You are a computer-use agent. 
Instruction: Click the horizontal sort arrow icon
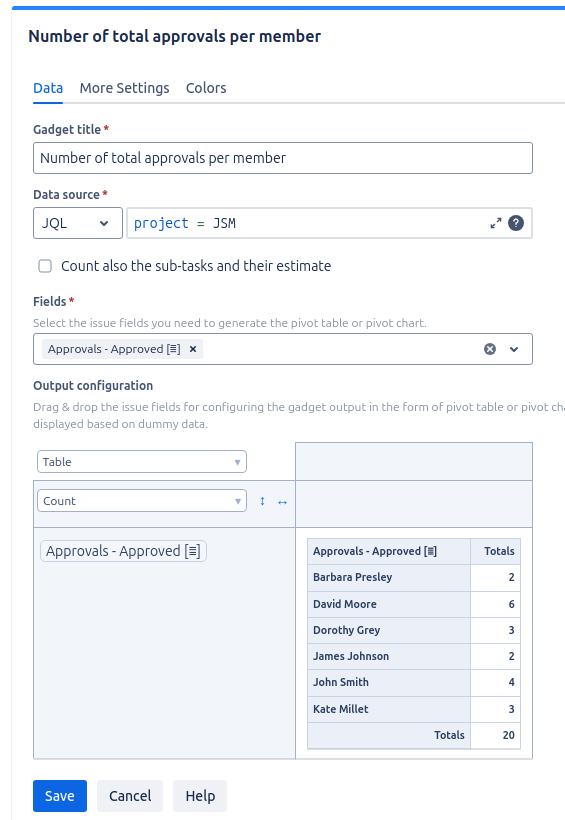coord(282,503)
